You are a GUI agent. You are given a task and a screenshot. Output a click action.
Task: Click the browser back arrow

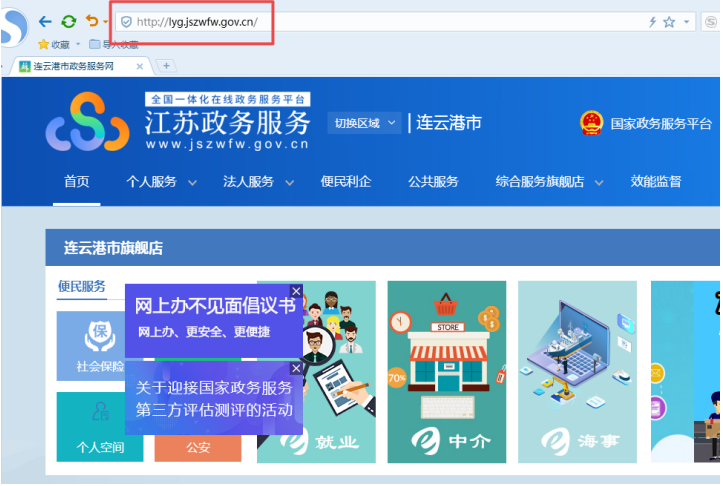[45, 22]
